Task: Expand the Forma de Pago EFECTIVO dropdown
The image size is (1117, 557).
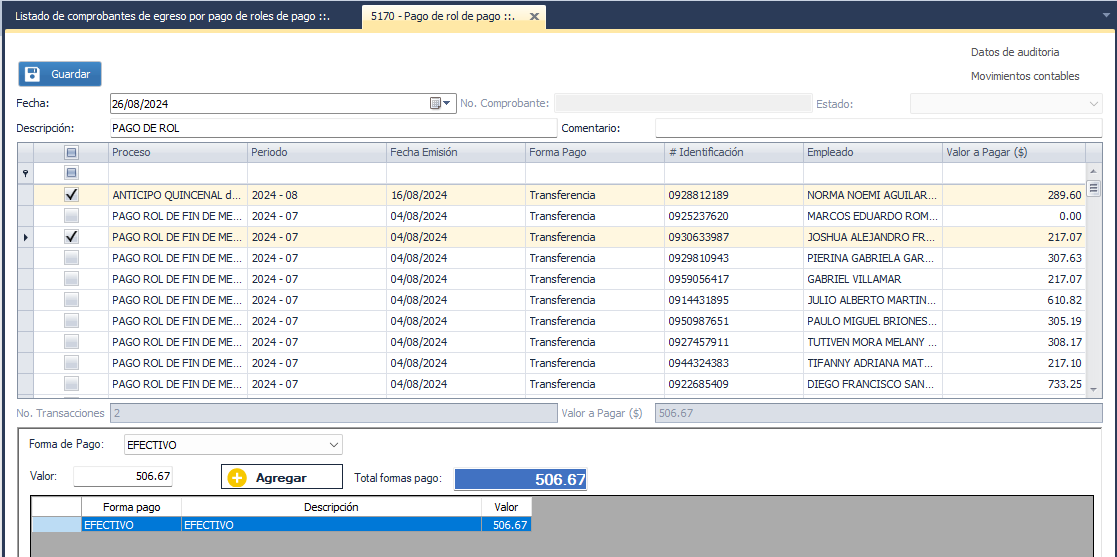Action: pos(333,444)
